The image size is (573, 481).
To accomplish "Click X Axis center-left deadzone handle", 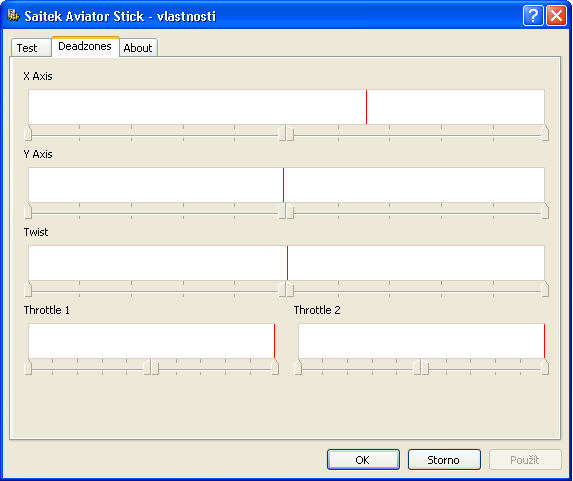I will (x=282, y=133).
